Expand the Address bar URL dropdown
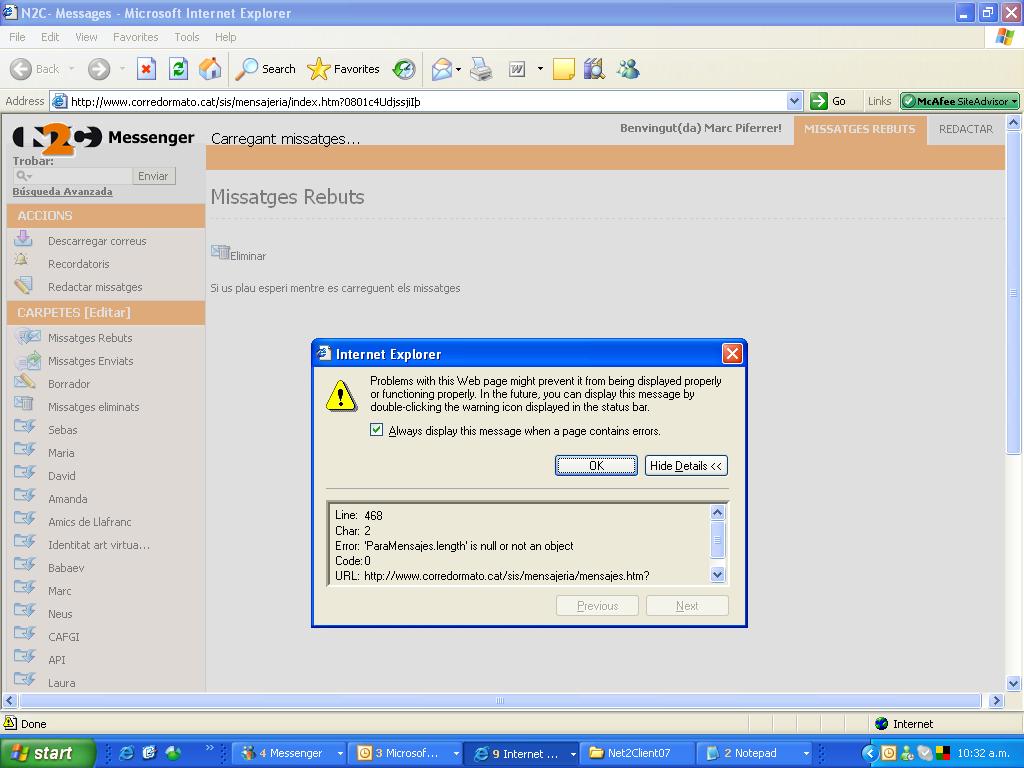The height and width of the screenshot is (768, 1024). tap(794, 101)
